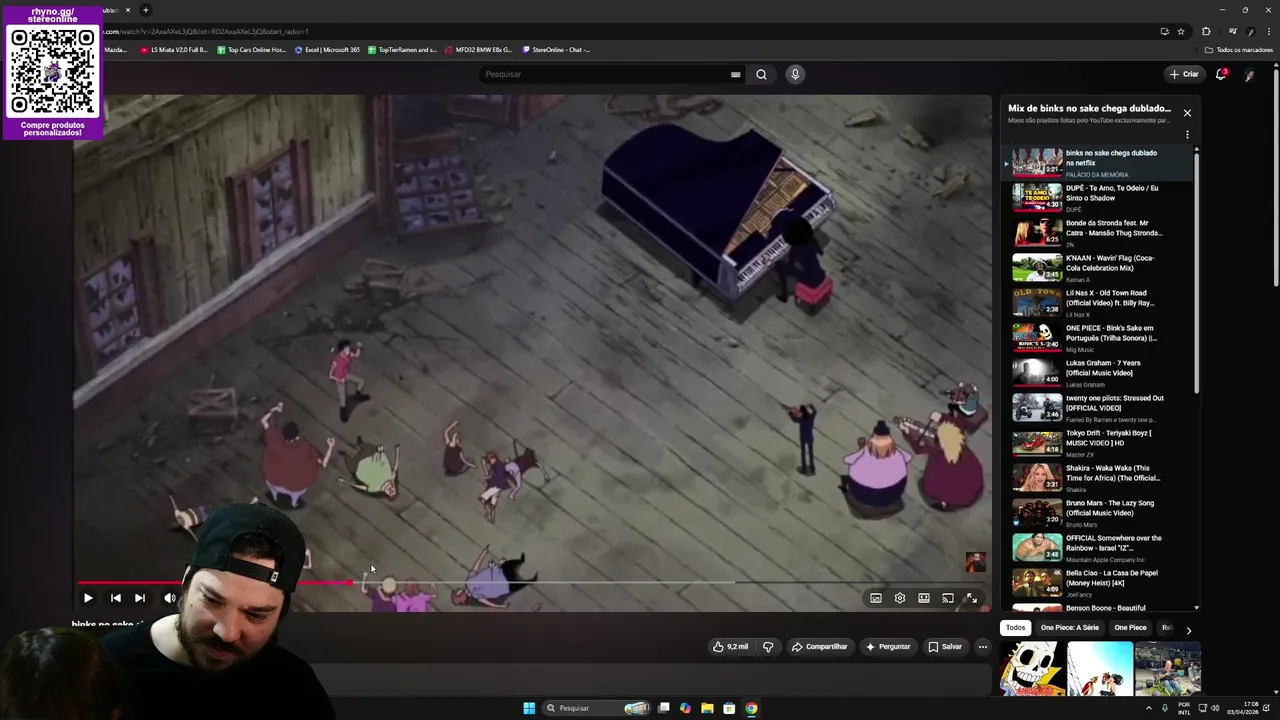Screen dimensions: 1280x720
Task: Play Somewhere over the Rainbow by Israel IZ
Action: pos(1098,547)
